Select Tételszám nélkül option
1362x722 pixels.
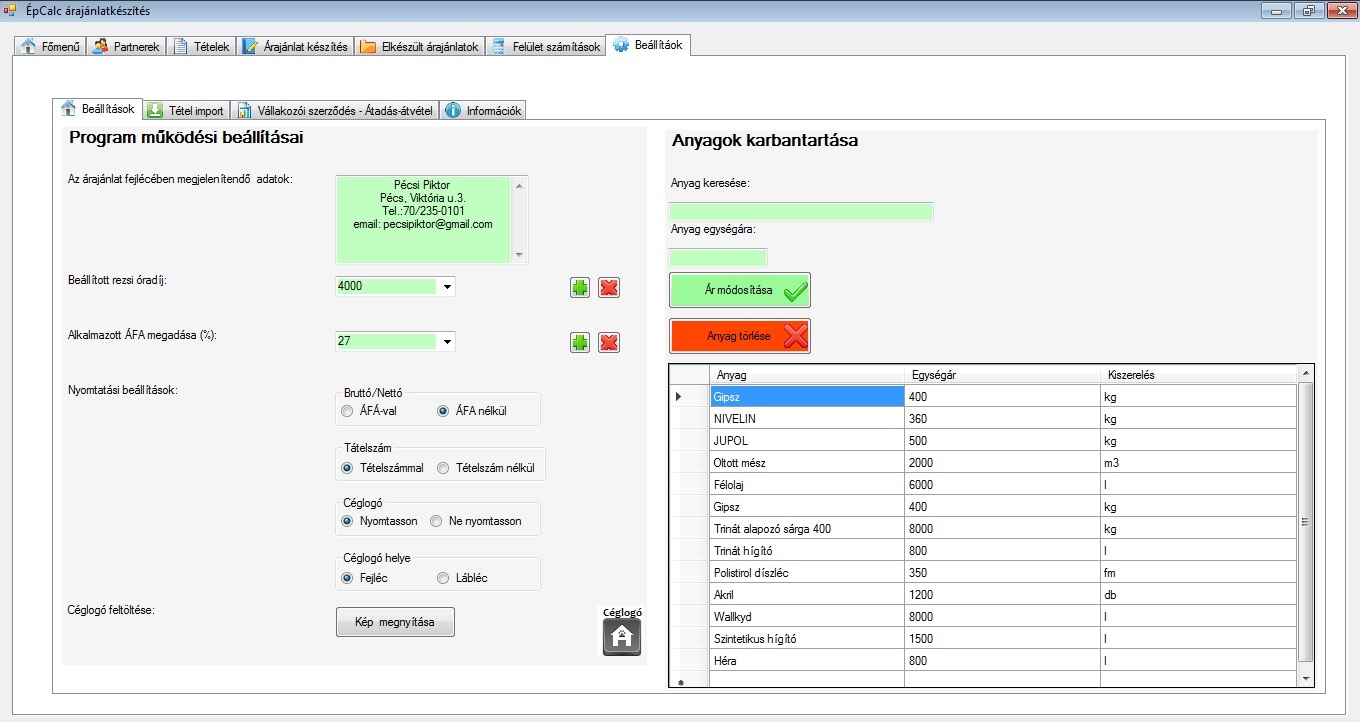[x=443, y=468]
